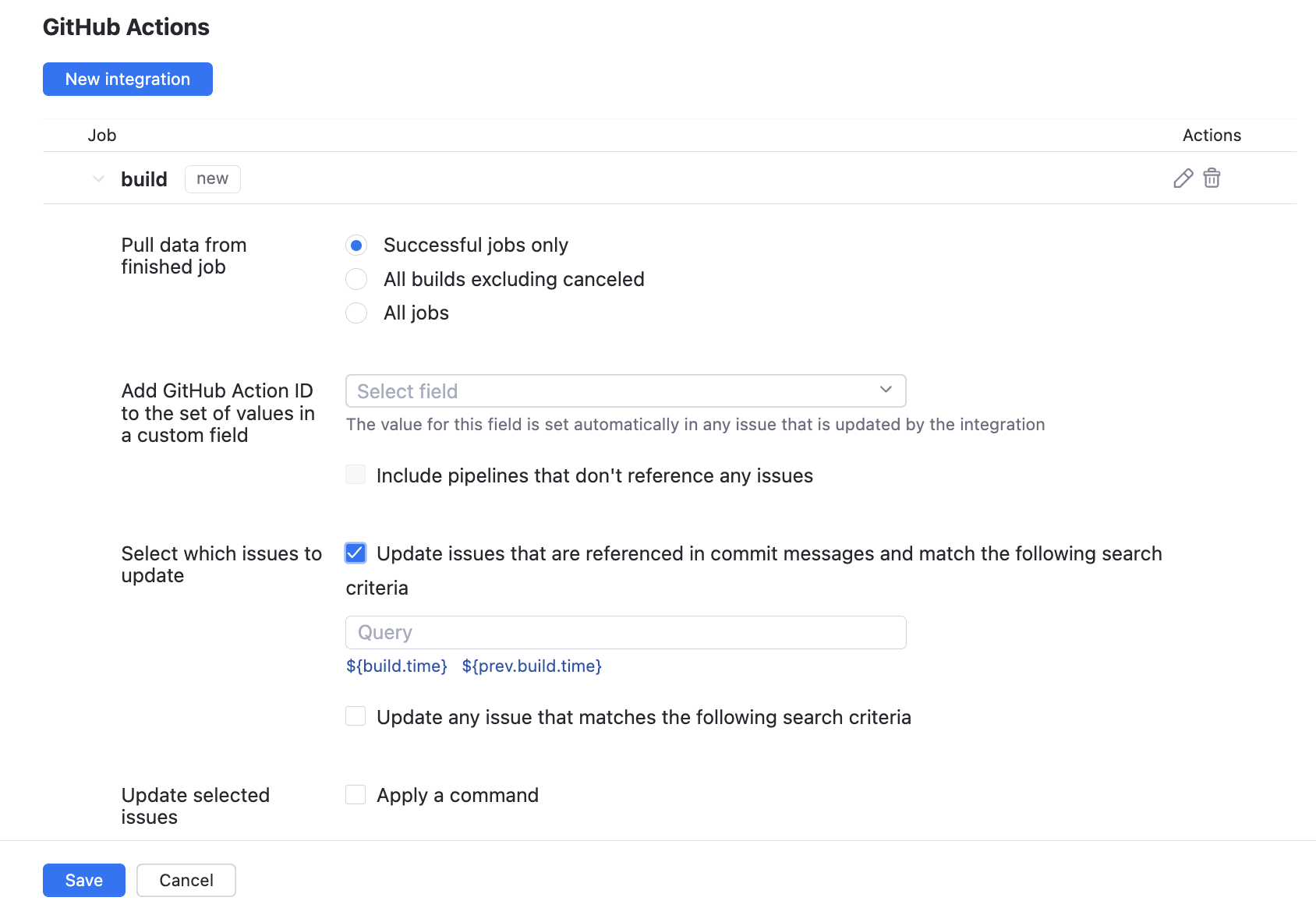The height and width of the screenshot is (915, 1316).
Task: Click into the Query input field
Action: pos(625,633)
